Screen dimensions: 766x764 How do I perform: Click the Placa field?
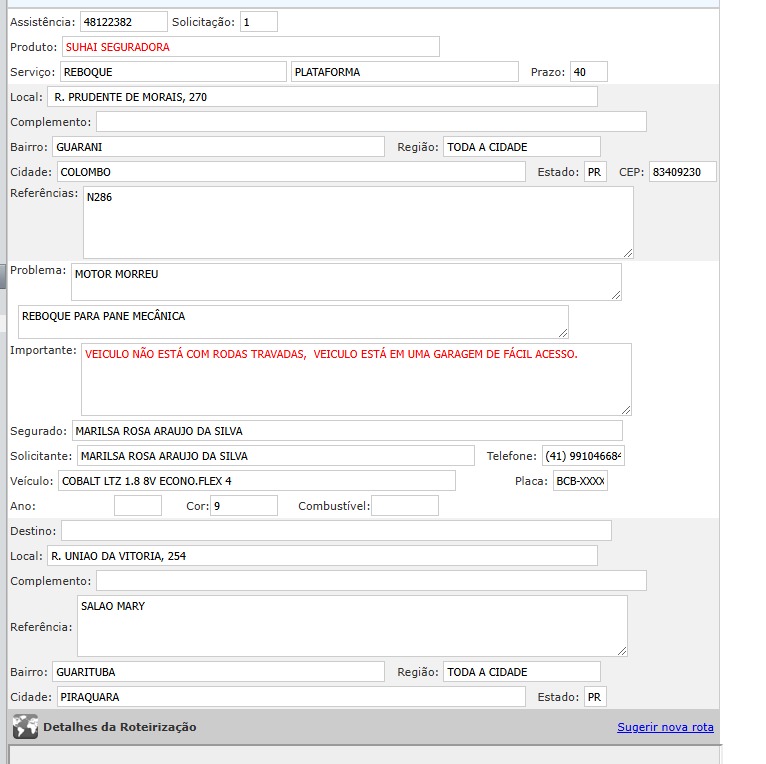(x=580, y=481)
